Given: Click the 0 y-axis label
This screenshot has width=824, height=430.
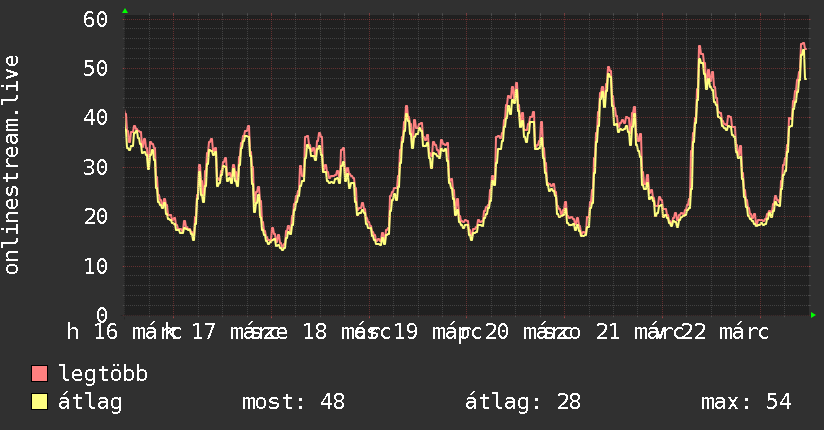Looking at the screenshot, I should click(102, 314).
